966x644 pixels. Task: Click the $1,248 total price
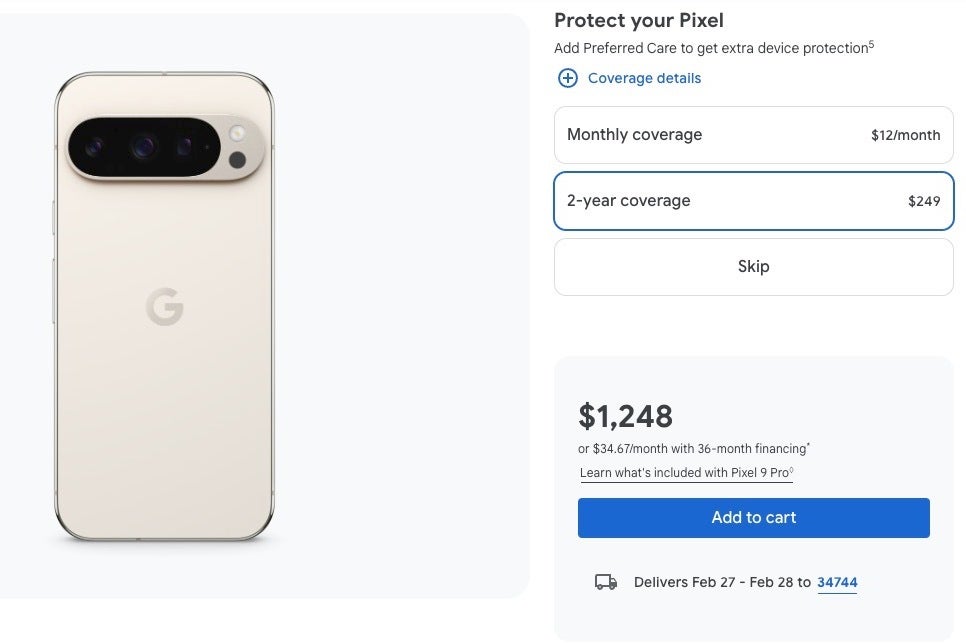626,415
